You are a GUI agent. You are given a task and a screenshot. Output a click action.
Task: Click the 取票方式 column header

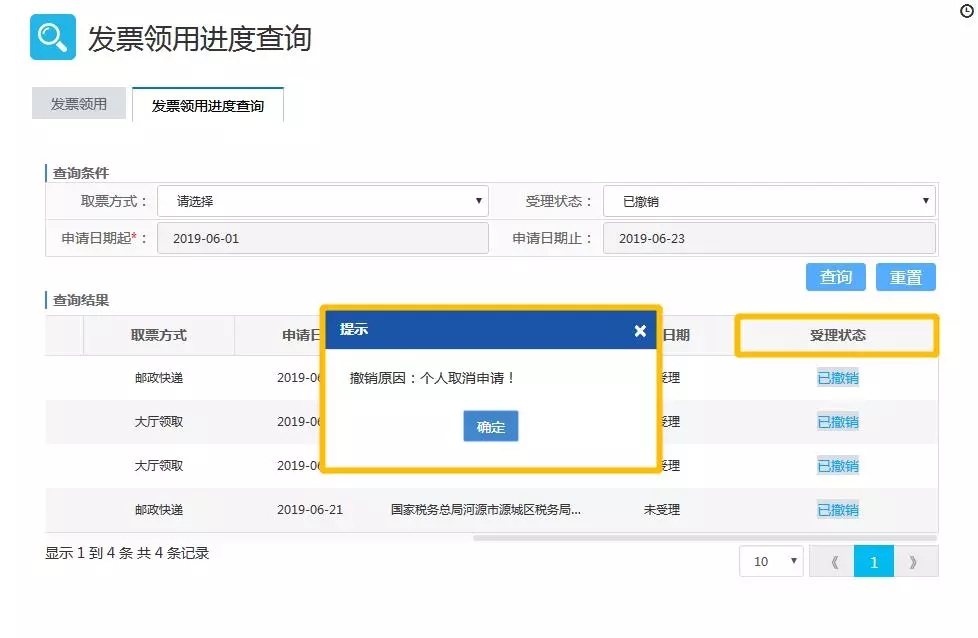click(x=158, y=336)
